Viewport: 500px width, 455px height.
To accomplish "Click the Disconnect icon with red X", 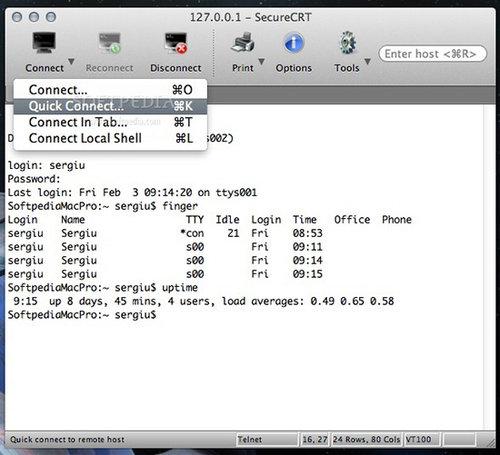I will pyautogui.click(x=176, y=43).
